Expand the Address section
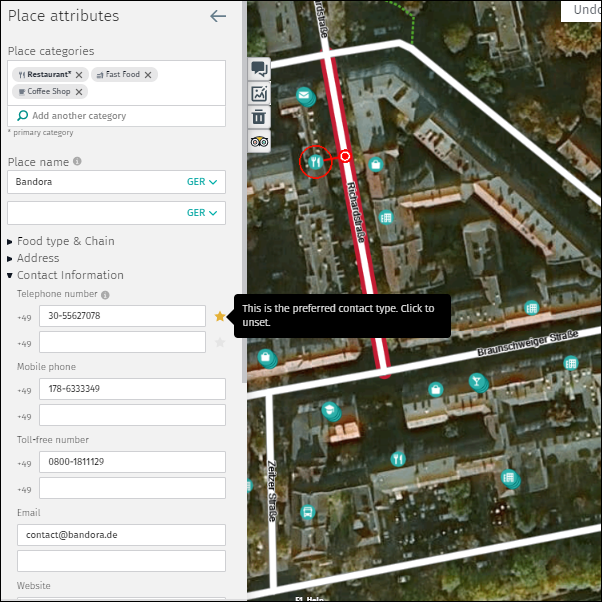Viewport: 602px width, 602px height. pyautogui.click(x=33, y=258)
